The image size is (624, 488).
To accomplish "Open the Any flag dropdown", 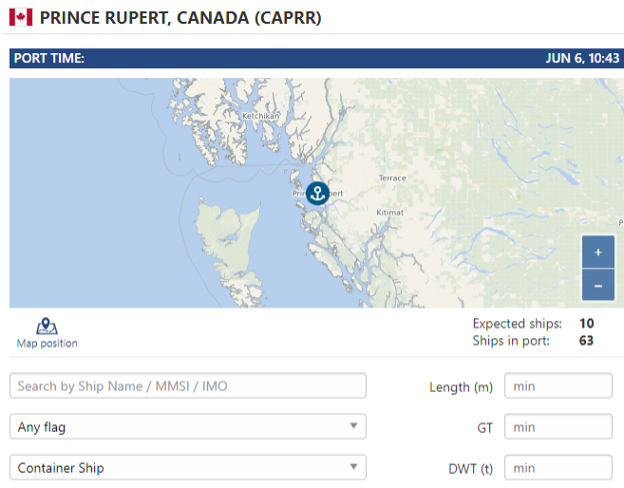I will [x=188, y=427].
